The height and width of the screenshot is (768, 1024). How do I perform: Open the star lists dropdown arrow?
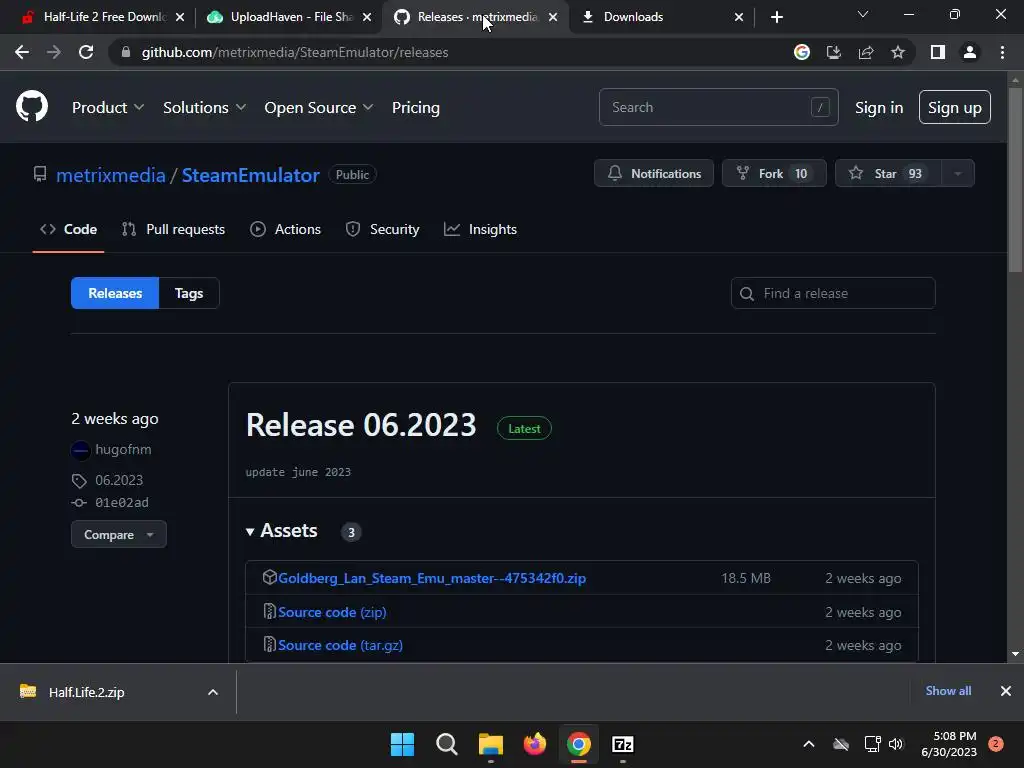(958, 174)
